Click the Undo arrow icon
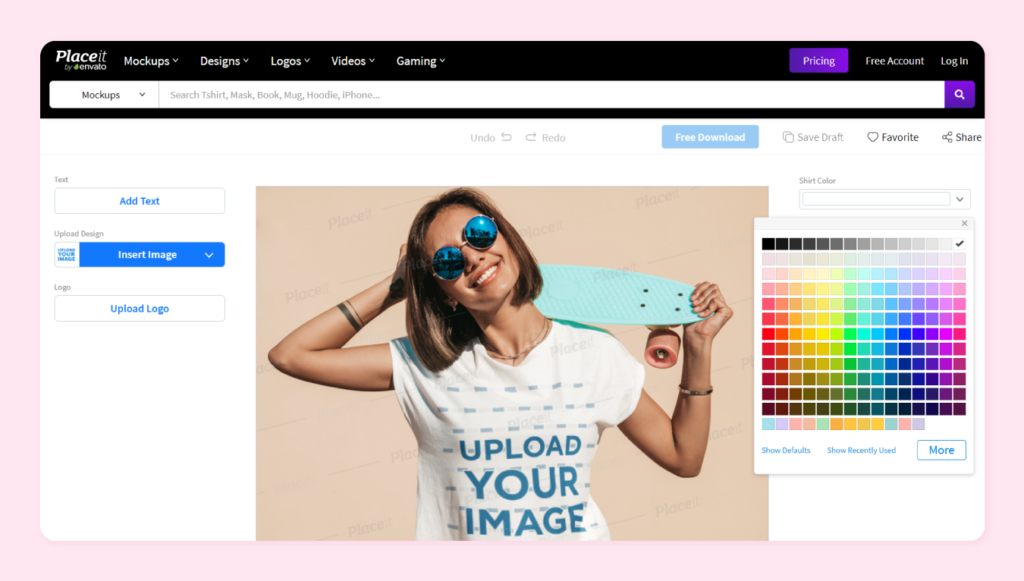 point(506,137)
